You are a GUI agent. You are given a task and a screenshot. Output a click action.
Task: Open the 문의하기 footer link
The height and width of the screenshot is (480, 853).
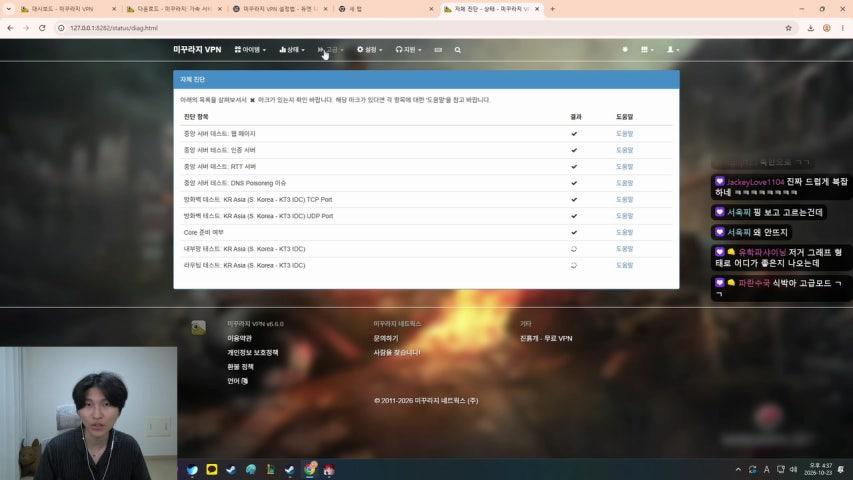click(x=386, y=338)
